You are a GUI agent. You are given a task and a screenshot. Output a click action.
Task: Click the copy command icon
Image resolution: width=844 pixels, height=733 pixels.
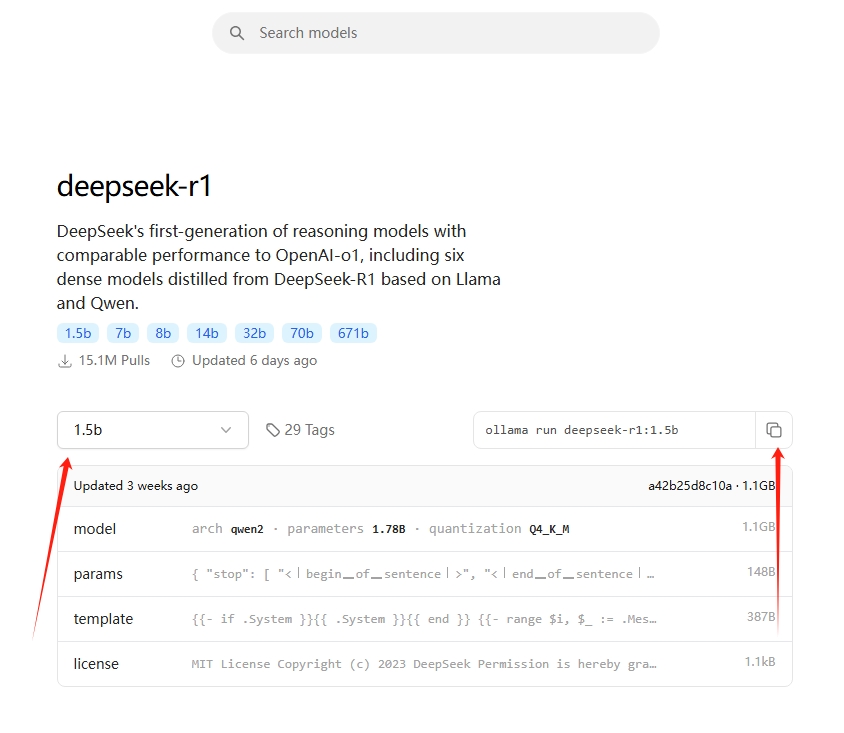point(773,430)
